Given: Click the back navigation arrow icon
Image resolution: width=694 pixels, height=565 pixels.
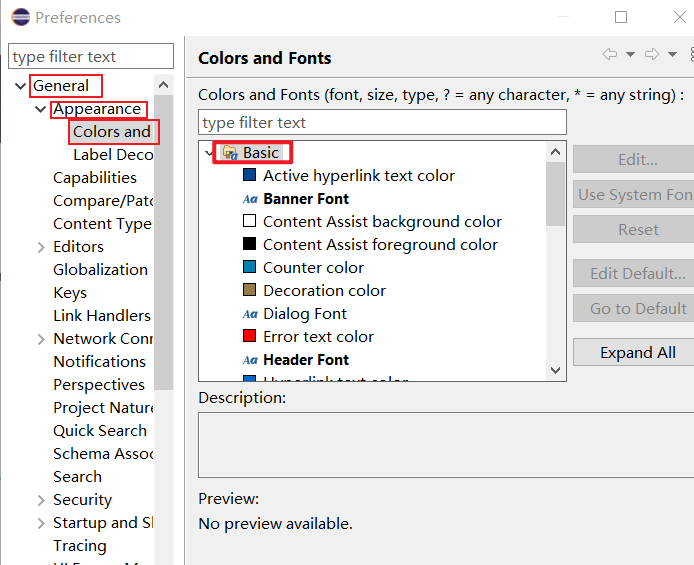Looking at the screenshot, I should (x=610, y=54).
